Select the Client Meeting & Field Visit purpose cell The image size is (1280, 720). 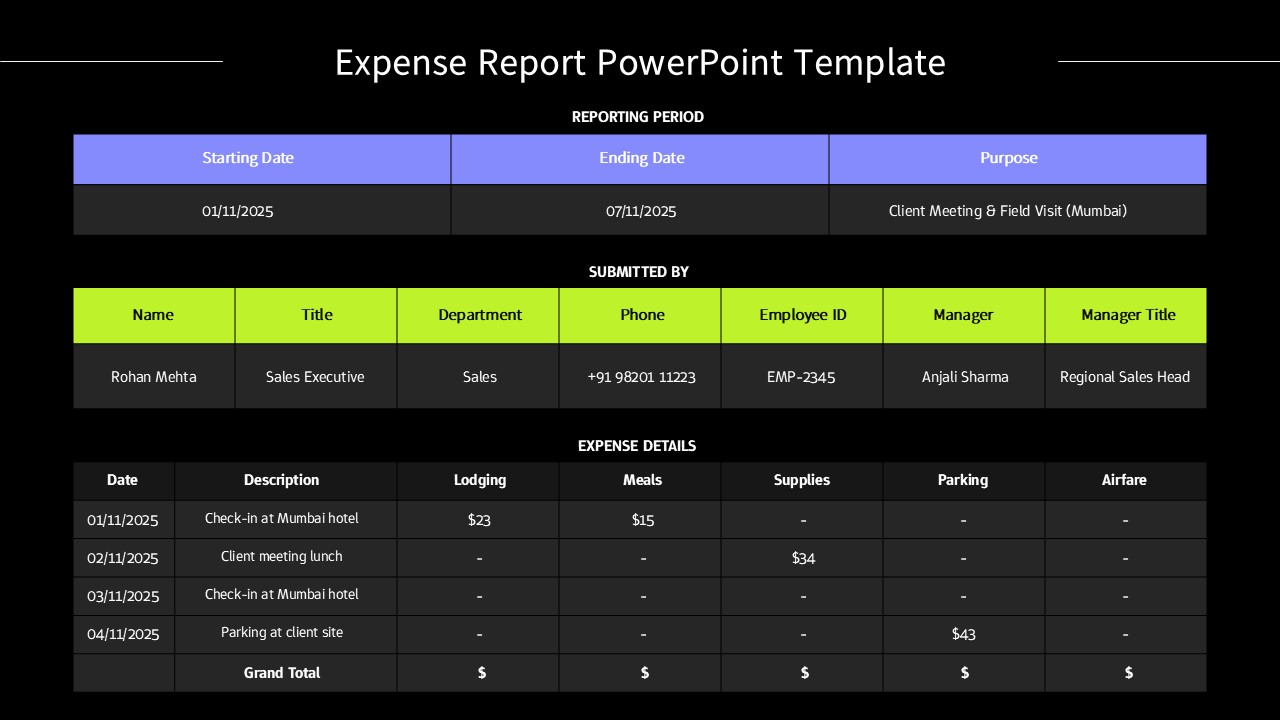click(1009, 211)
